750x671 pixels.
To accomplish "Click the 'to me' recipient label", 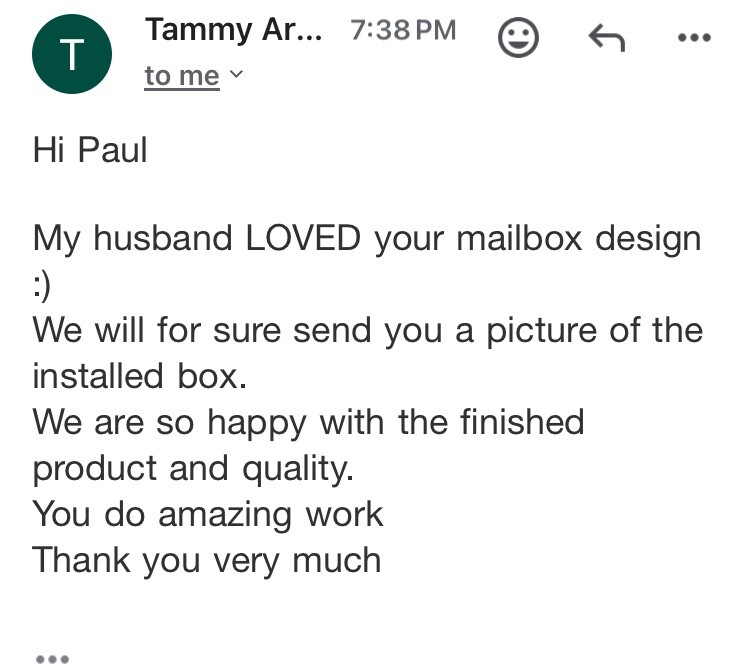I will tap(181, 76).
